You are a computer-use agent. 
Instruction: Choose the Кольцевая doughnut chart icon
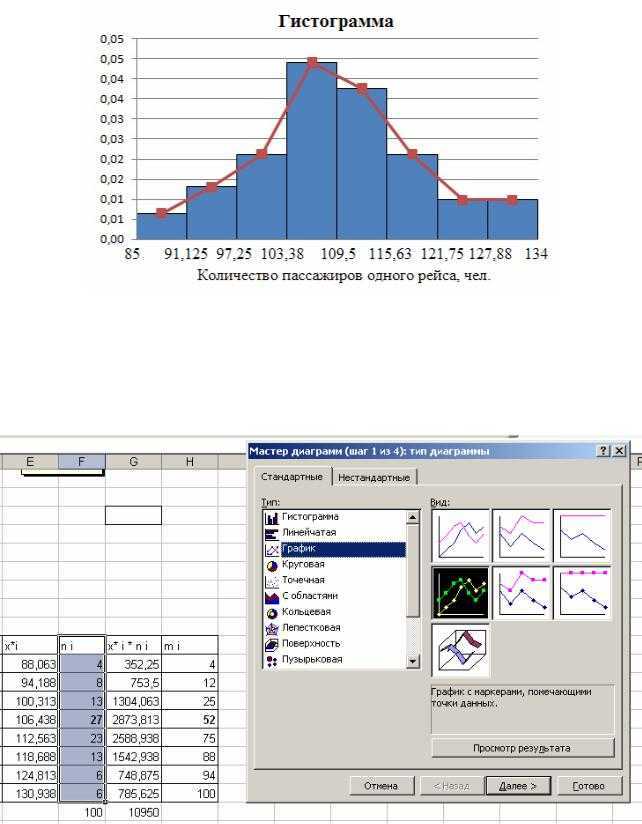coord(272,613)
